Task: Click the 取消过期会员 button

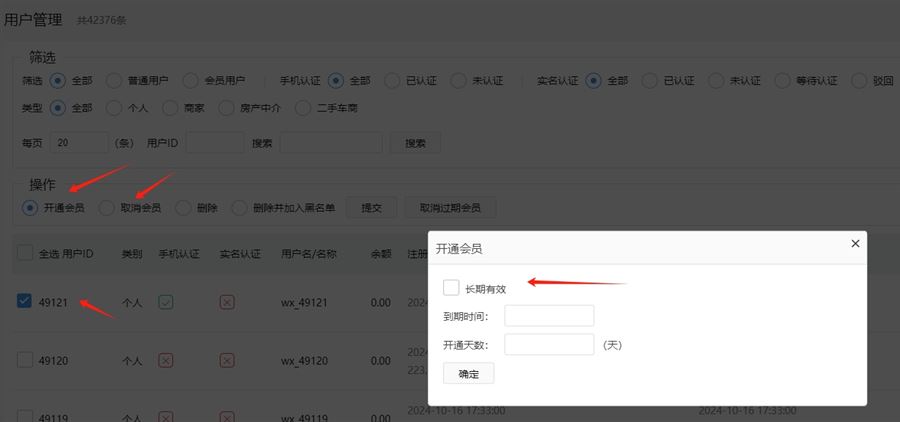Action: pos(450,208)
